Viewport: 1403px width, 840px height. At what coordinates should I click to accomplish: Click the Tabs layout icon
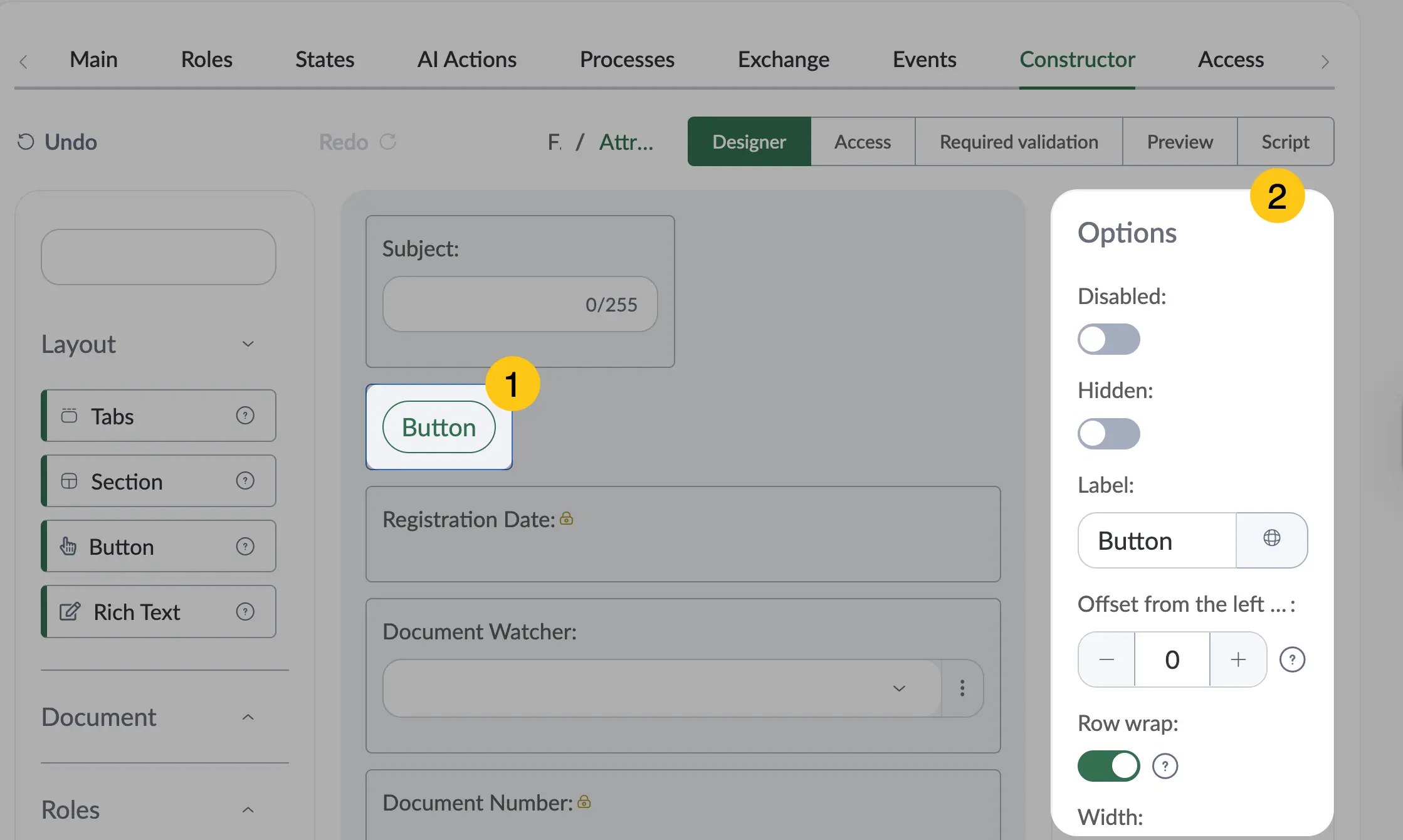coord(69,416)
